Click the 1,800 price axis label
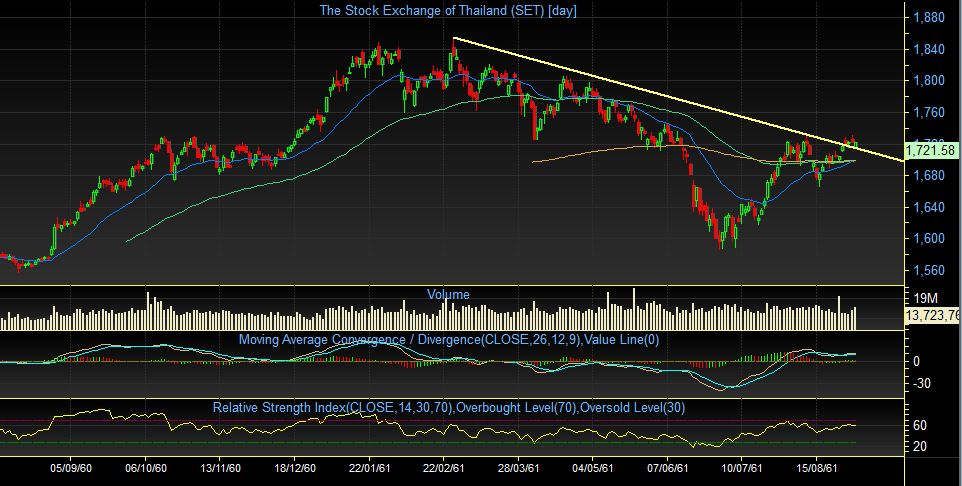This screenshot has width=962, height=486. (929, 80)
